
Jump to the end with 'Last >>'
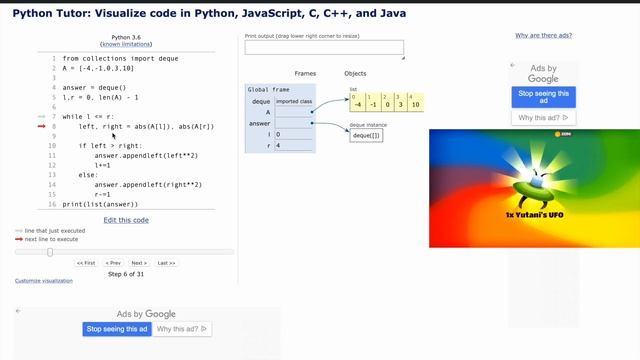(167, 263)
